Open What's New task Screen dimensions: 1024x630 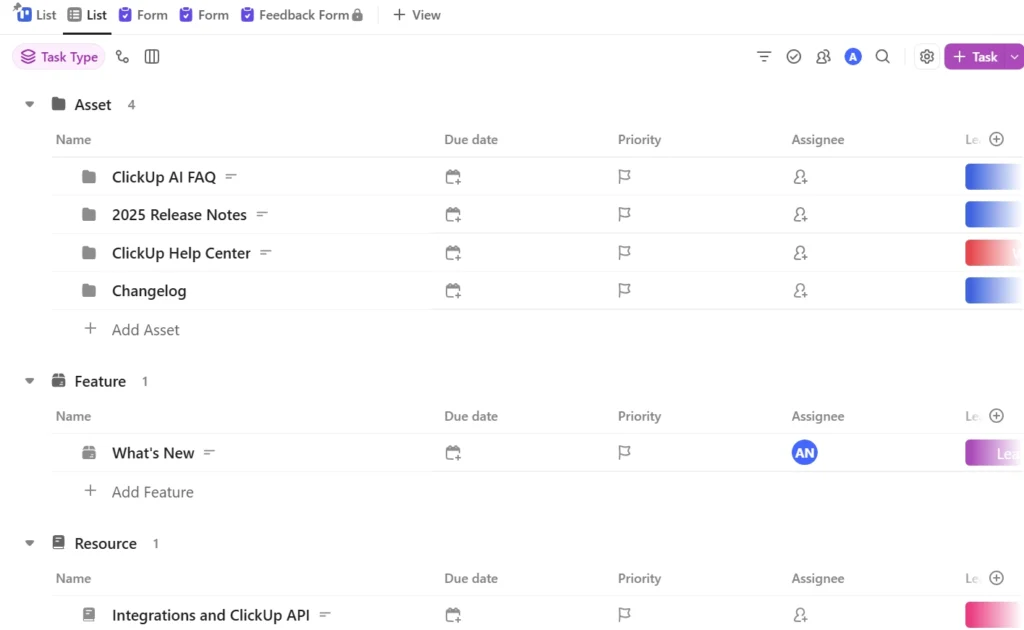click(x=153, y=453)
